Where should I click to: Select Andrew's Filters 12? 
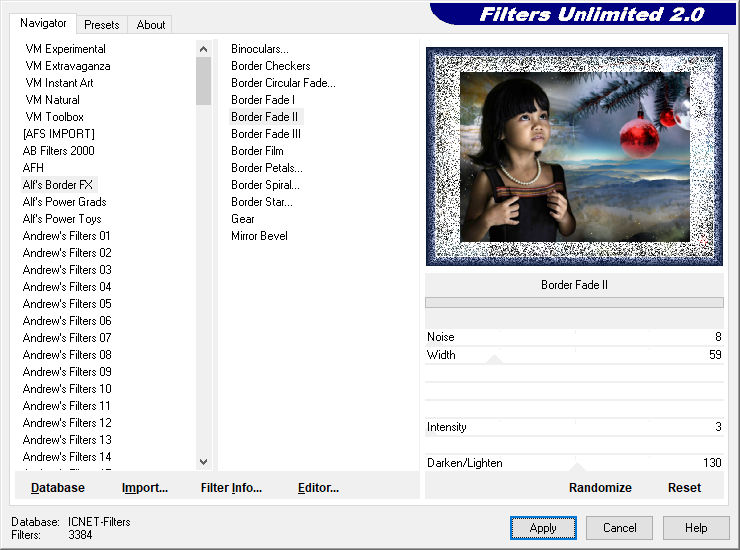(x=67, y=423)
